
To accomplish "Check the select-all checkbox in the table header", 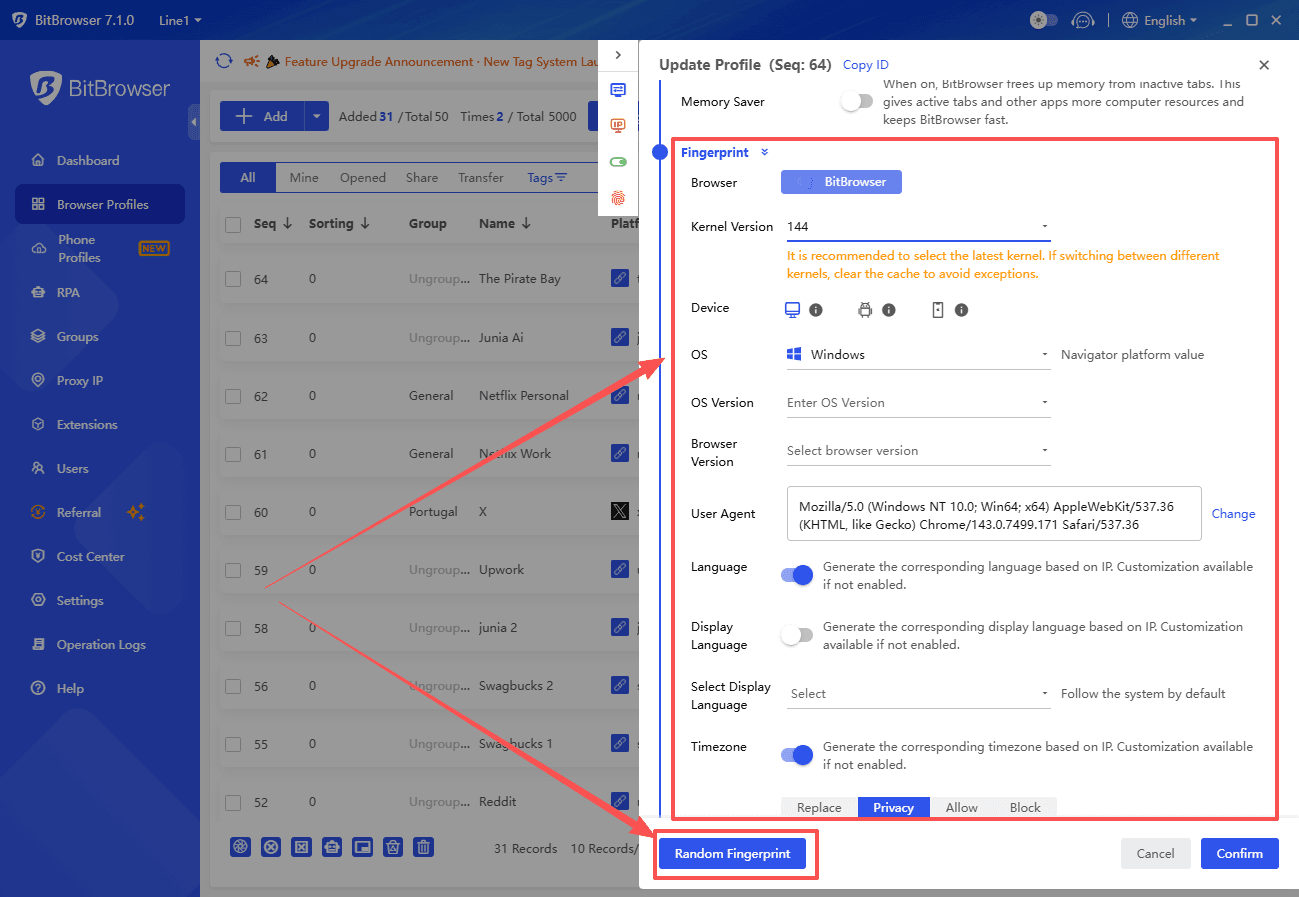I will (x=233, y=225).
